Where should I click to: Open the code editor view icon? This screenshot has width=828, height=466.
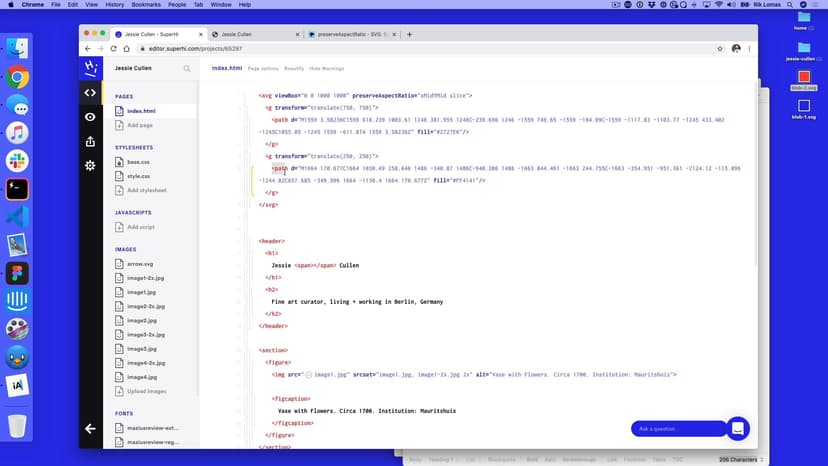90,93
